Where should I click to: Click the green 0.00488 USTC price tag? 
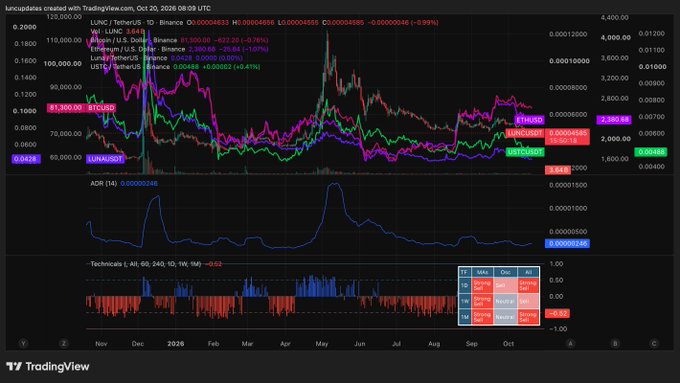coord(651,152)
